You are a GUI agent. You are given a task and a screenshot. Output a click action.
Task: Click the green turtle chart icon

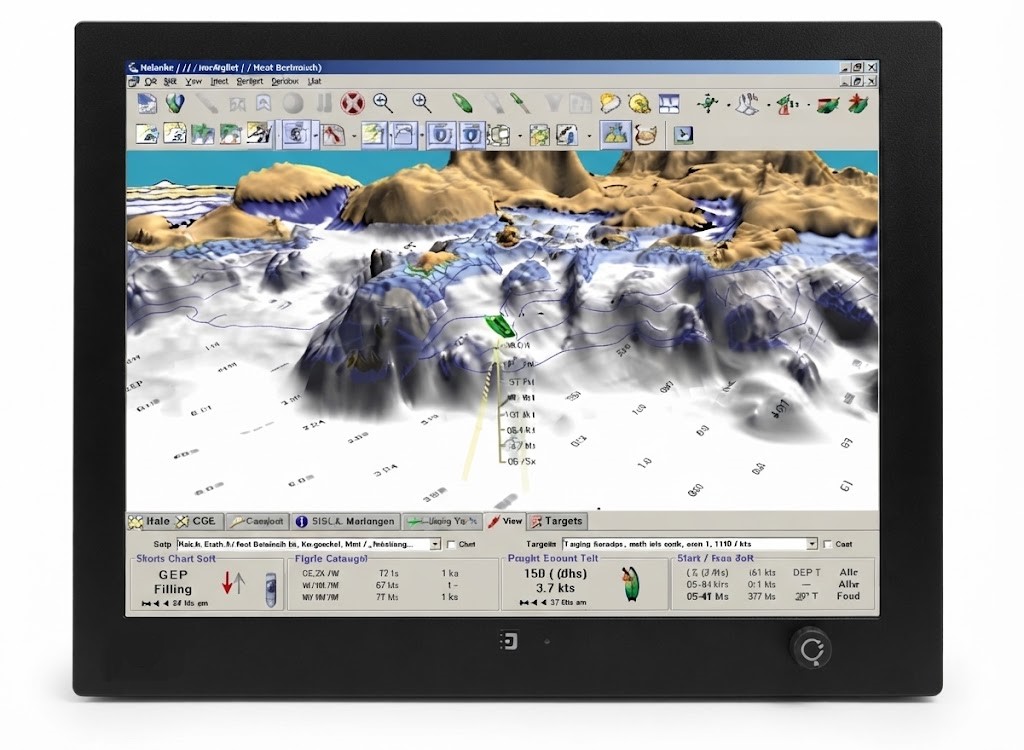539,135
